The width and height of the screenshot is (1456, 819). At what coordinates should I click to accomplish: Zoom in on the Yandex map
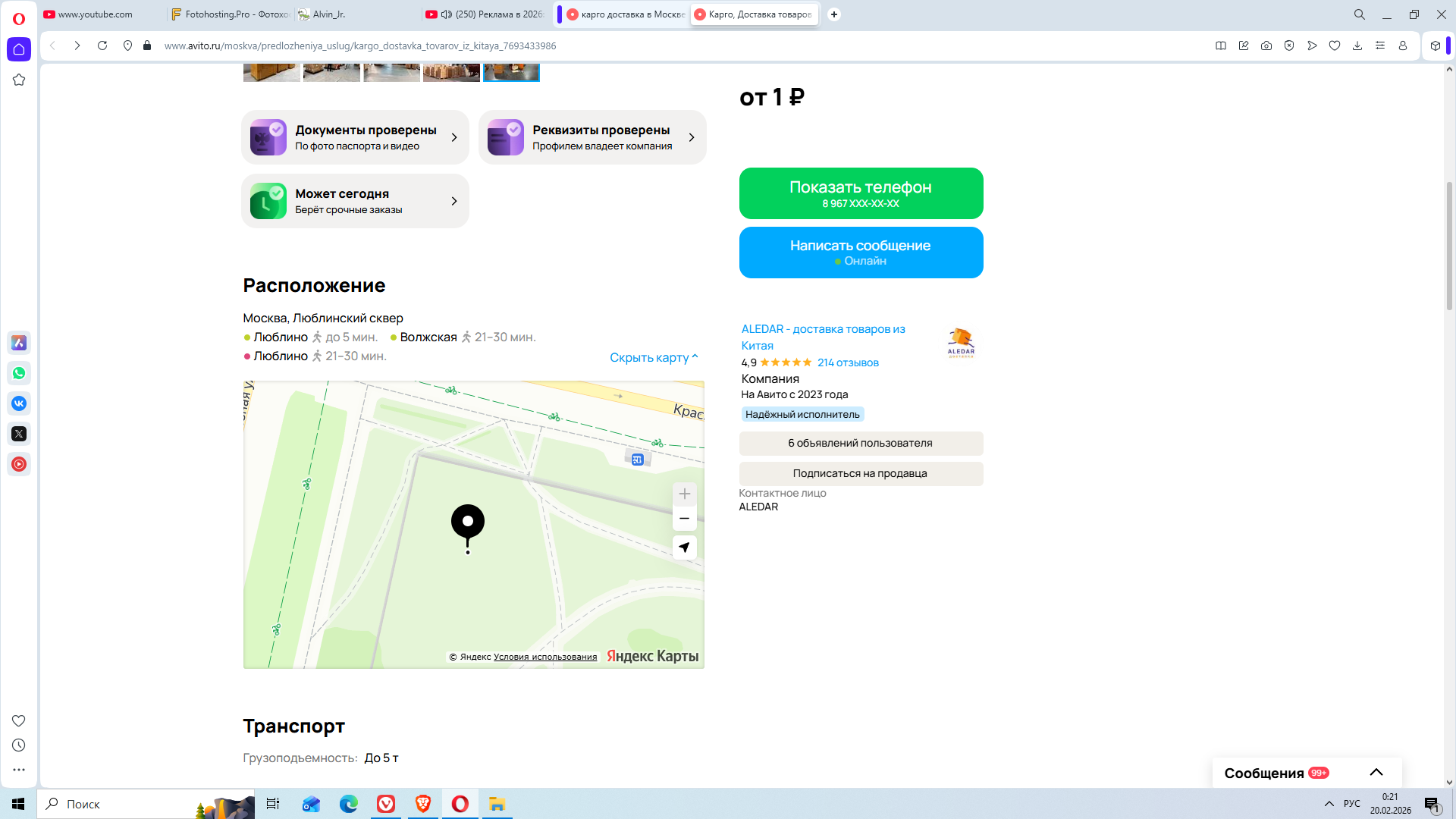click(x=684, y=494)
